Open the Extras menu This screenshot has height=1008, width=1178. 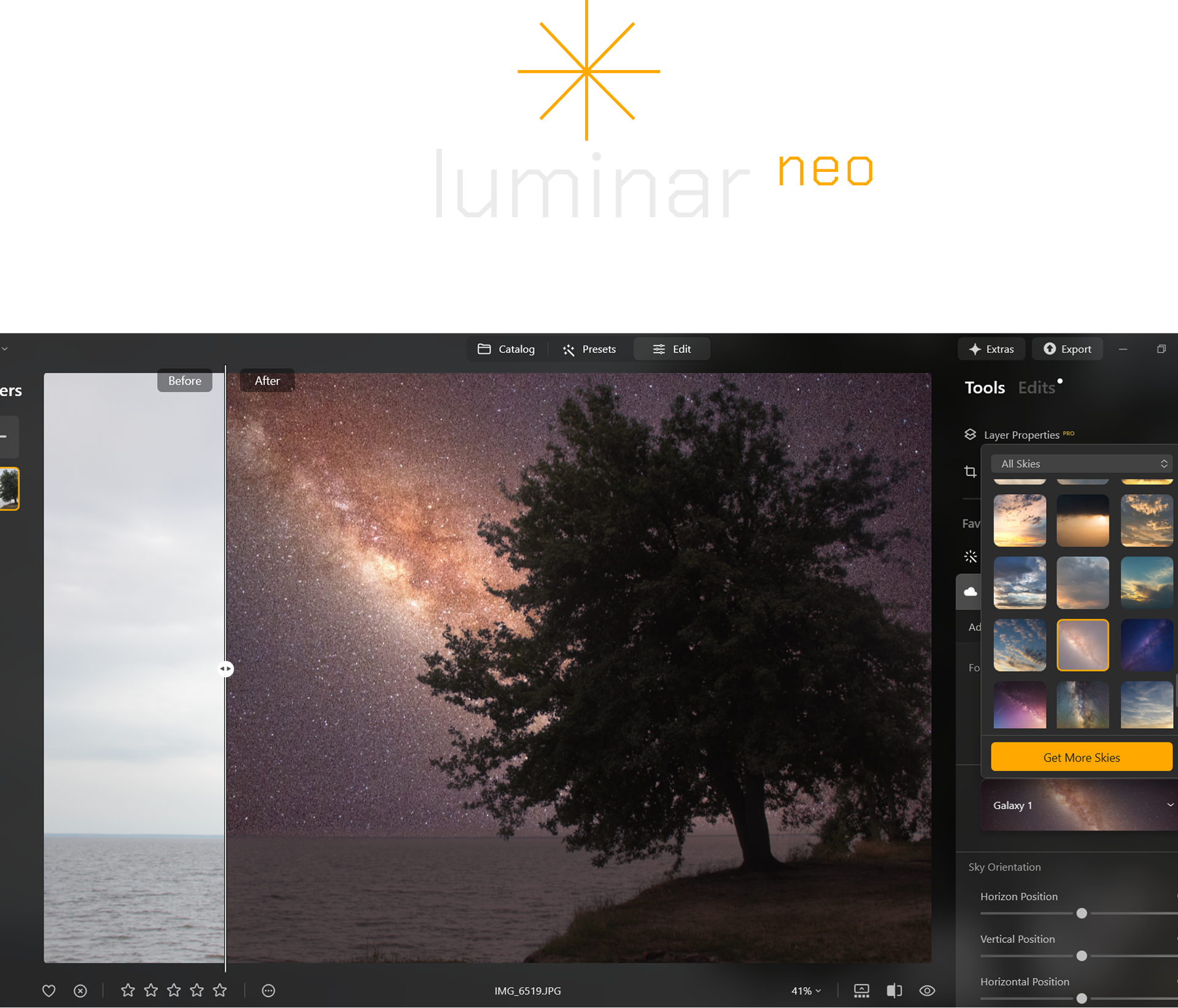(991, 349)
